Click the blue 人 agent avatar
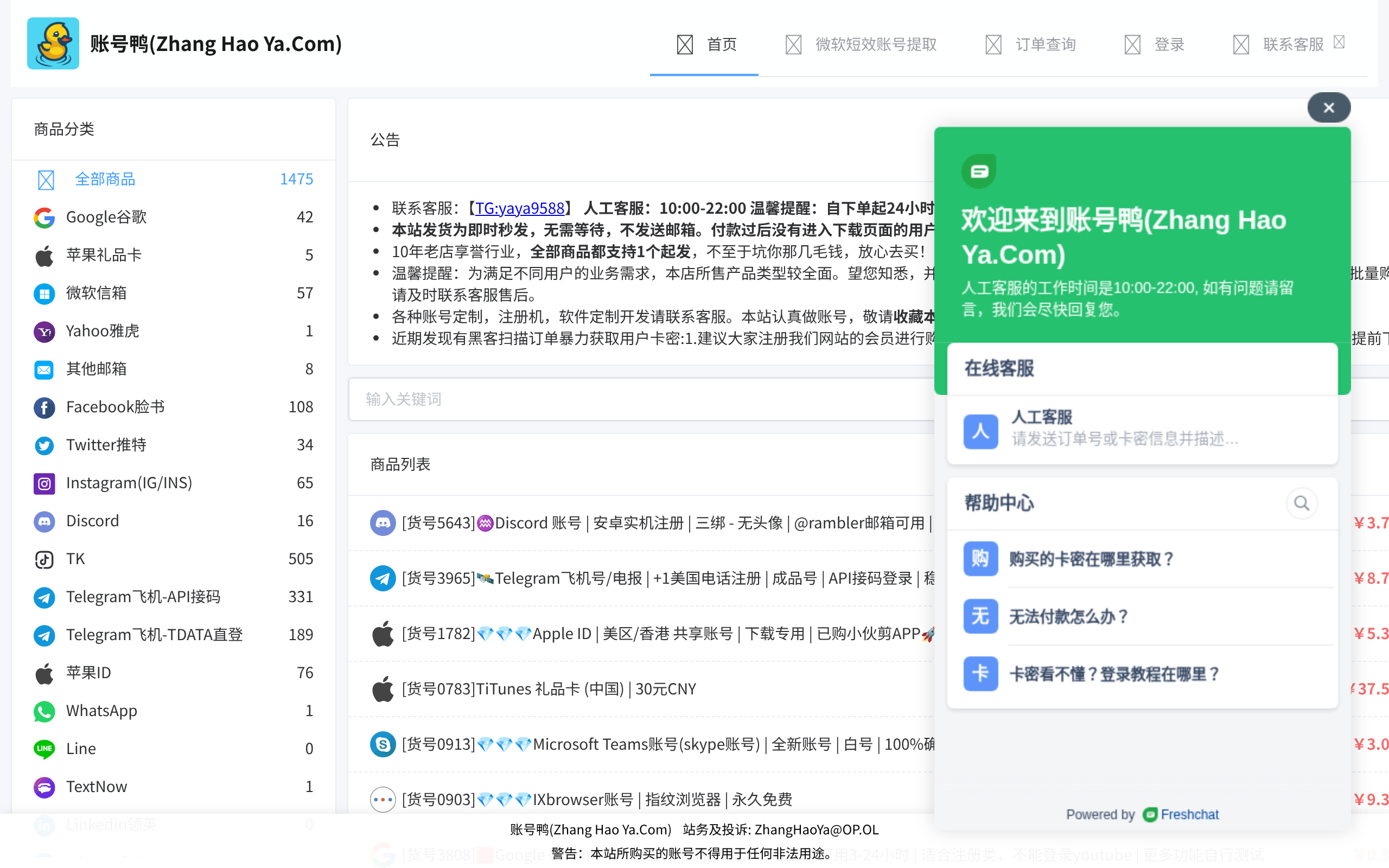The image size is (1389, 868). (980, 431)
